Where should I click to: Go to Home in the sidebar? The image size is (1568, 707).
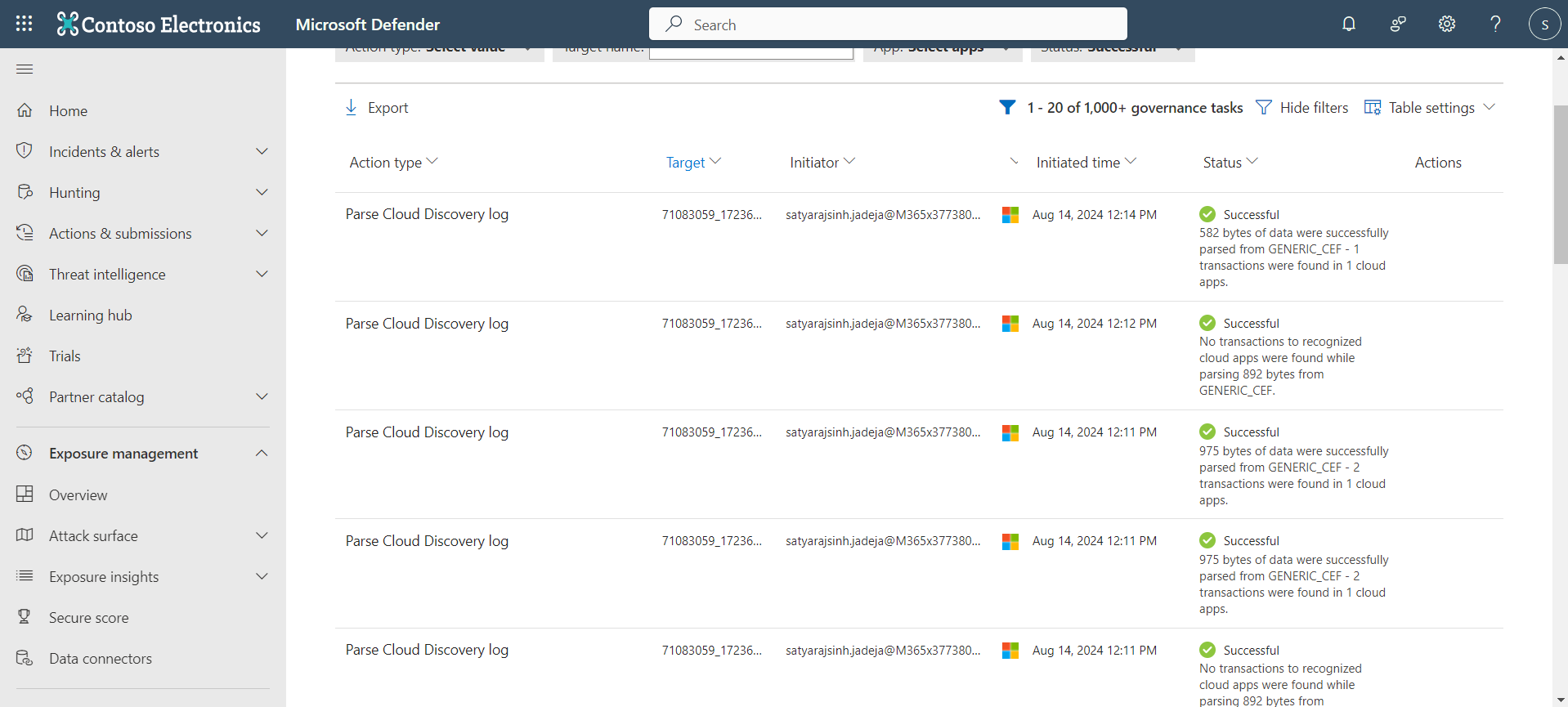tap(68, 110)
